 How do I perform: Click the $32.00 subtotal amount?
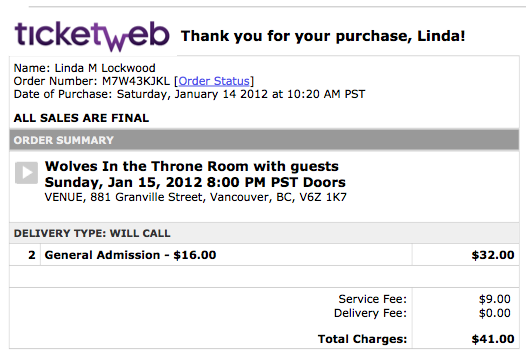coord(493,255)
